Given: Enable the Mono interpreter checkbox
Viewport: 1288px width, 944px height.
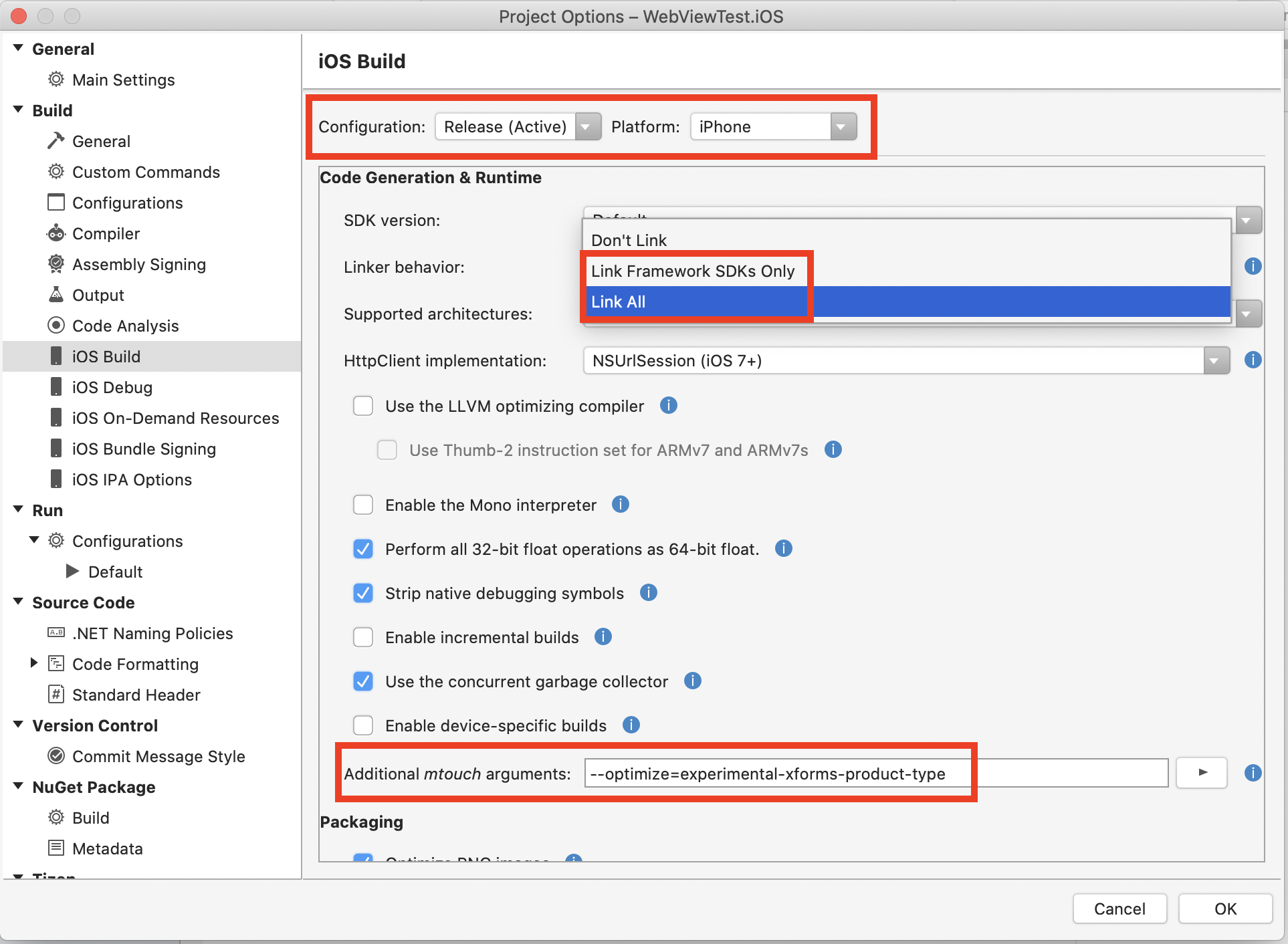Looking at the screenshot, I should tap(363, 505).
